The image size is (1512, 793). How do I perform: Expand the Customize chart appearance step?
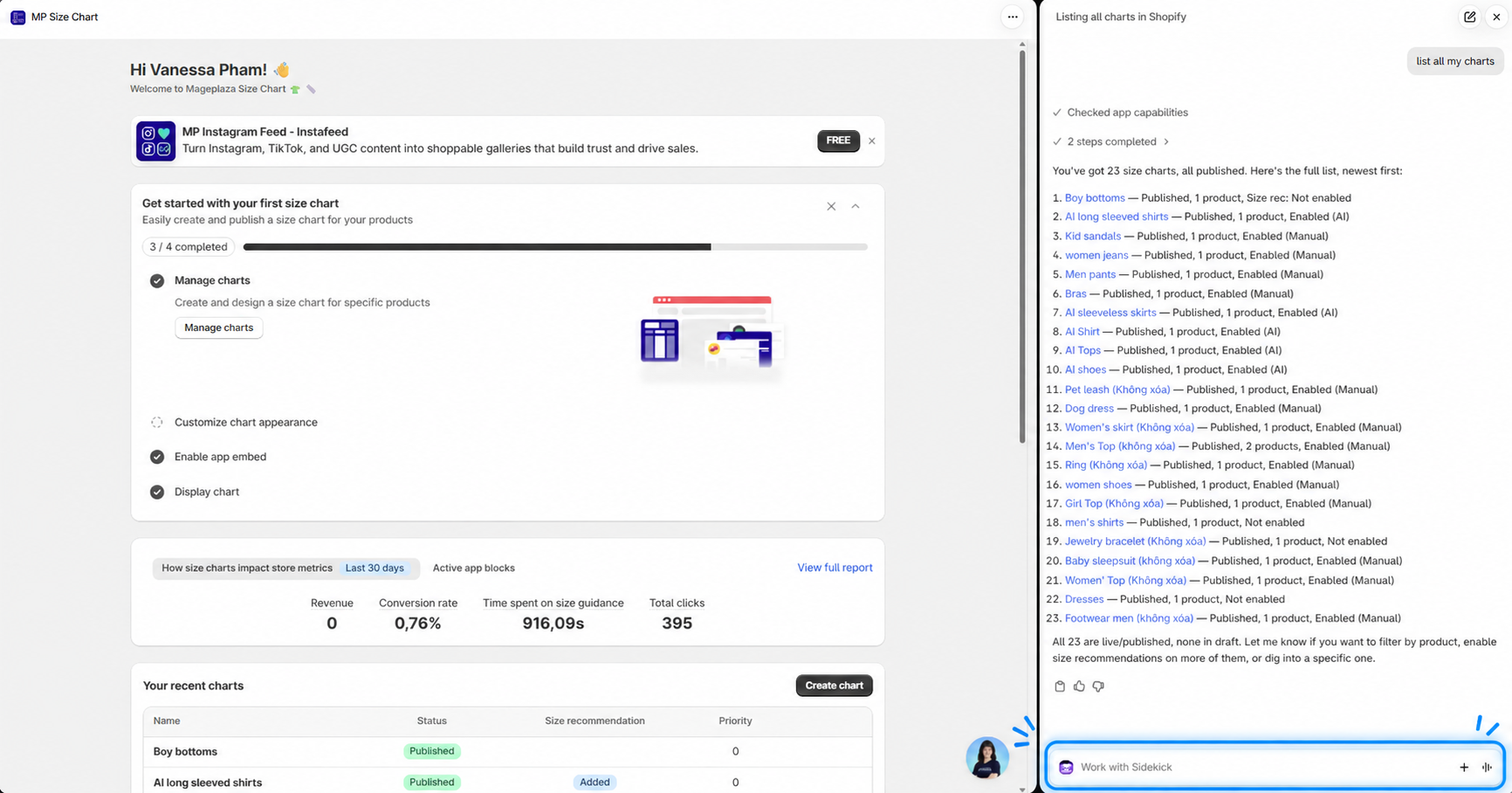coord(246,422)
